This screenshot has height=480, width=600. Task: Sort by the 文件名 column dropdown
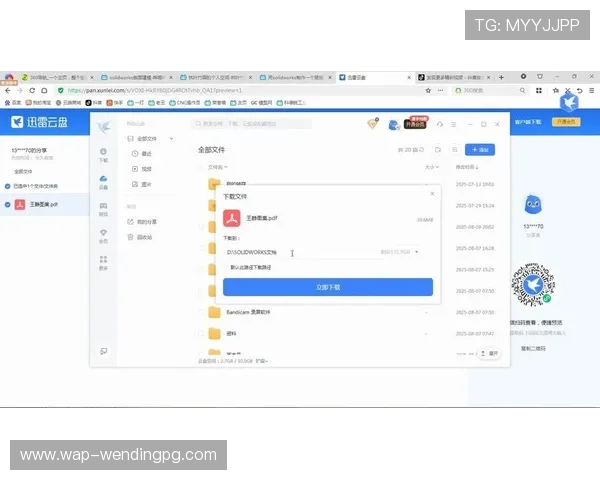click(x=217, y=167)
